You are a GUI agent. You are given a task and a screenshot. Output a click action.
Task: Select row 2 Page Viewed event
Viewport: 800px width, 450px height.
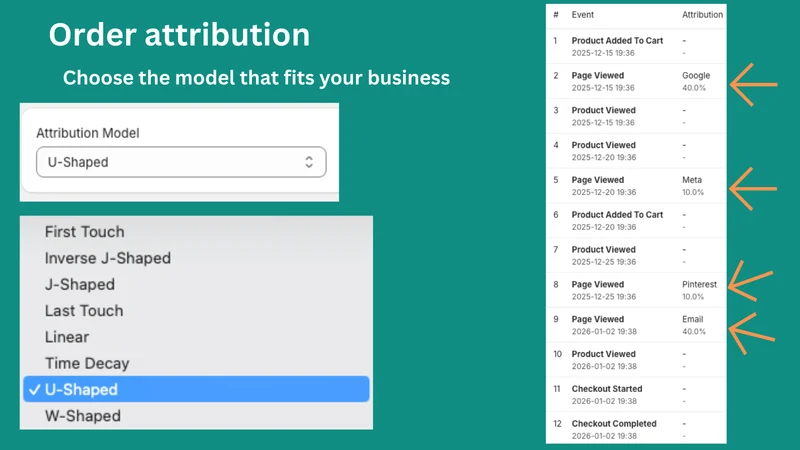[636, 81]
